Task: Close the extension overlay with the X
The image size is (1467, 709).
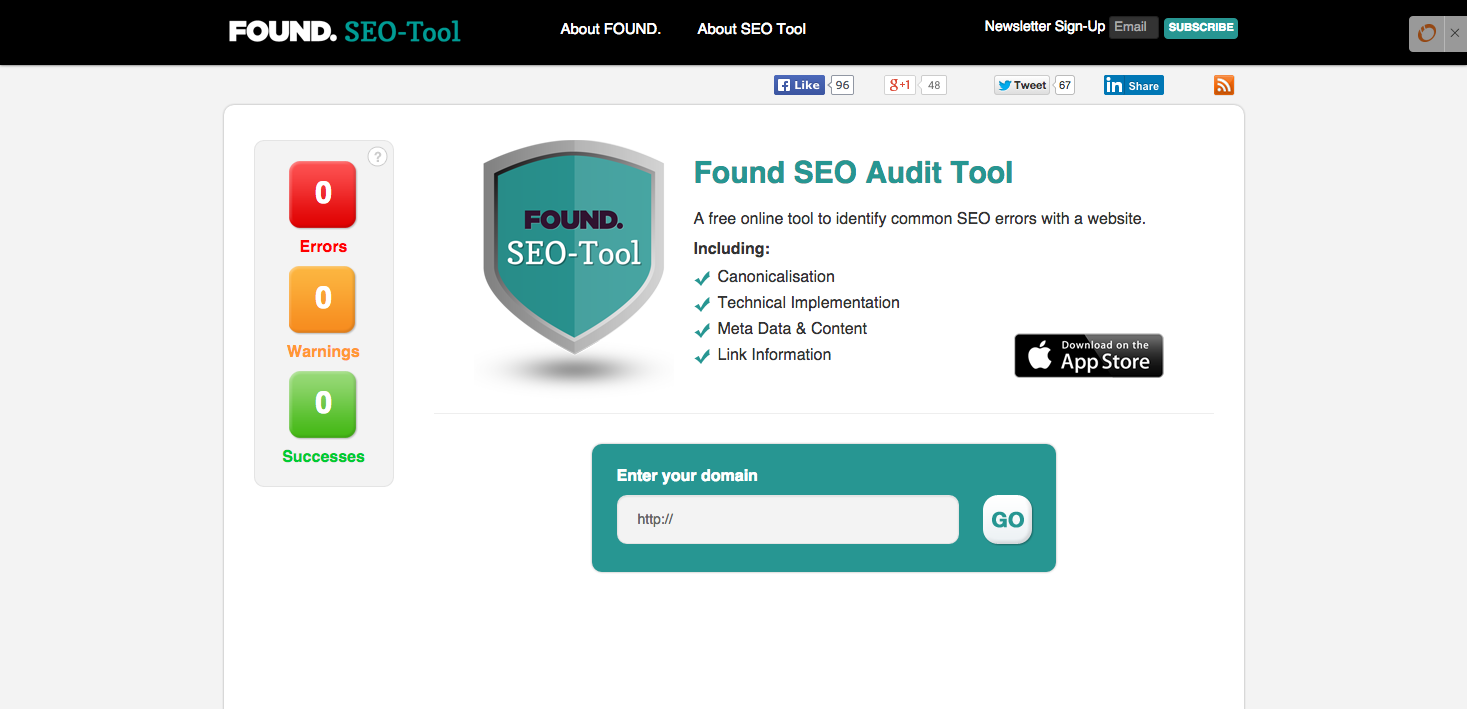Action: pyautogui.click(x=1454, y=33)
